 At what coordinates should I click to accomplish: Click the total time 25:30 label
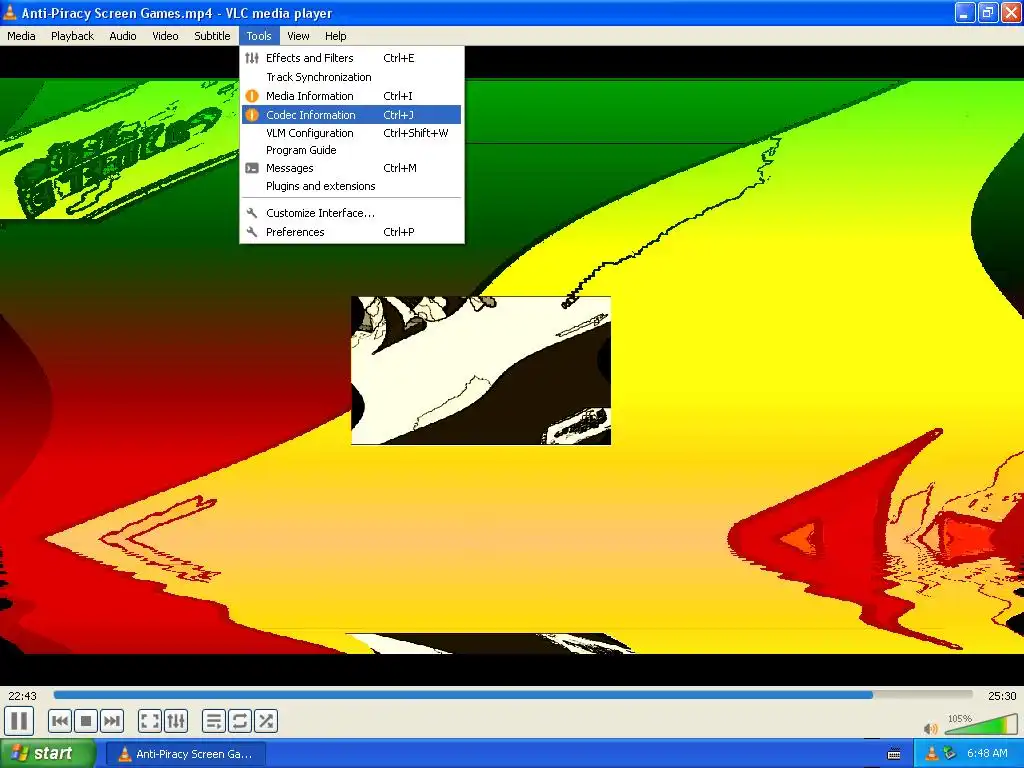pyautogui.click(x=1002, y=696)
